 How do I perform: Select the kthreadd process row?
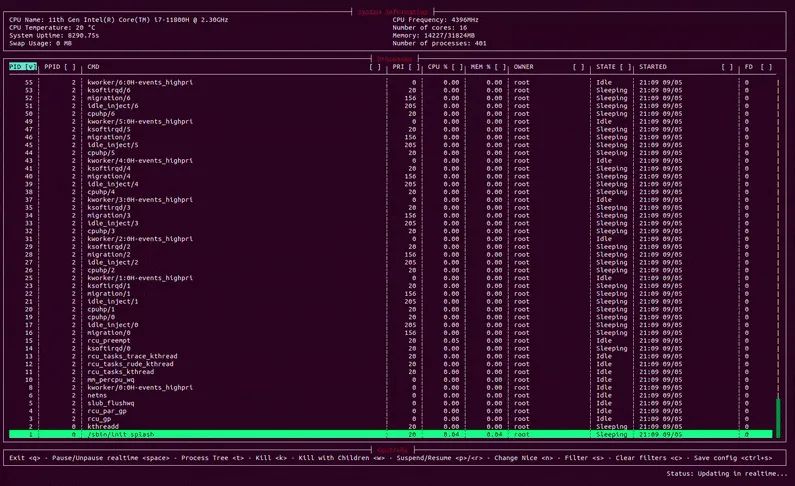[x=390, y=427]
